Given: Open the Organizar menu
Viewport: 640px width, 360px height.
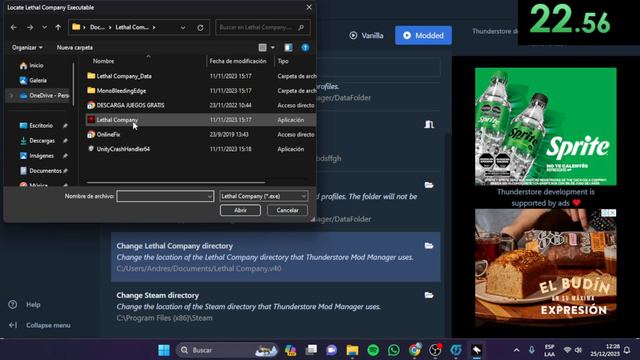Looking at the screenshot, I should (x=27, y=47).
